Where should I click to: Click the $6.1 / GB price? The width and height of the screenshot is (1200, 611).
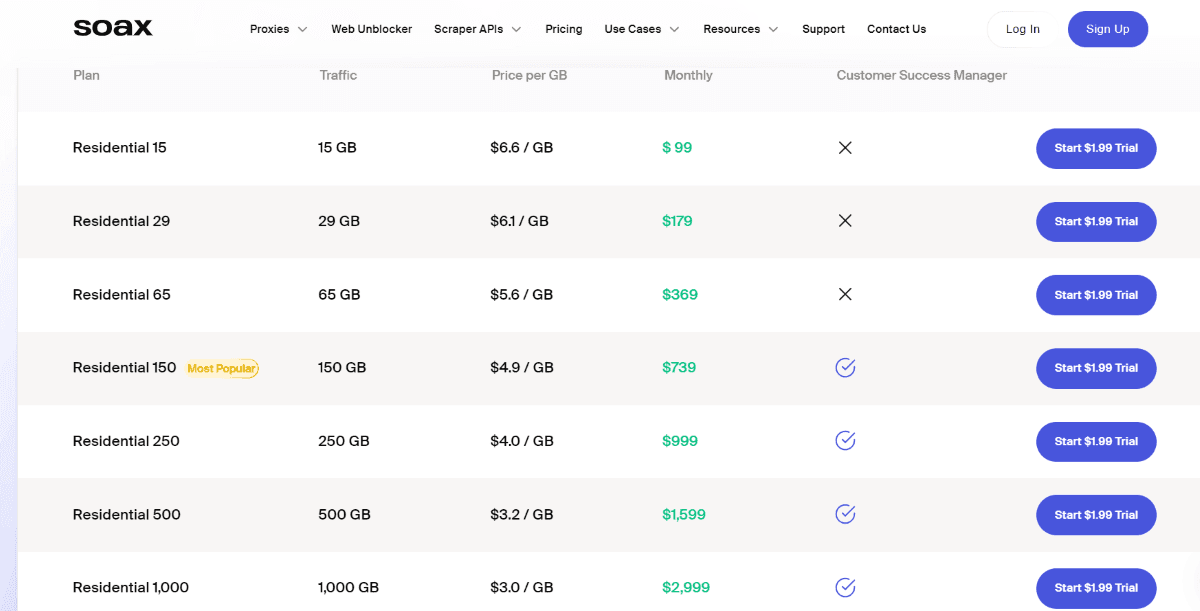click(x=520, y=221)
